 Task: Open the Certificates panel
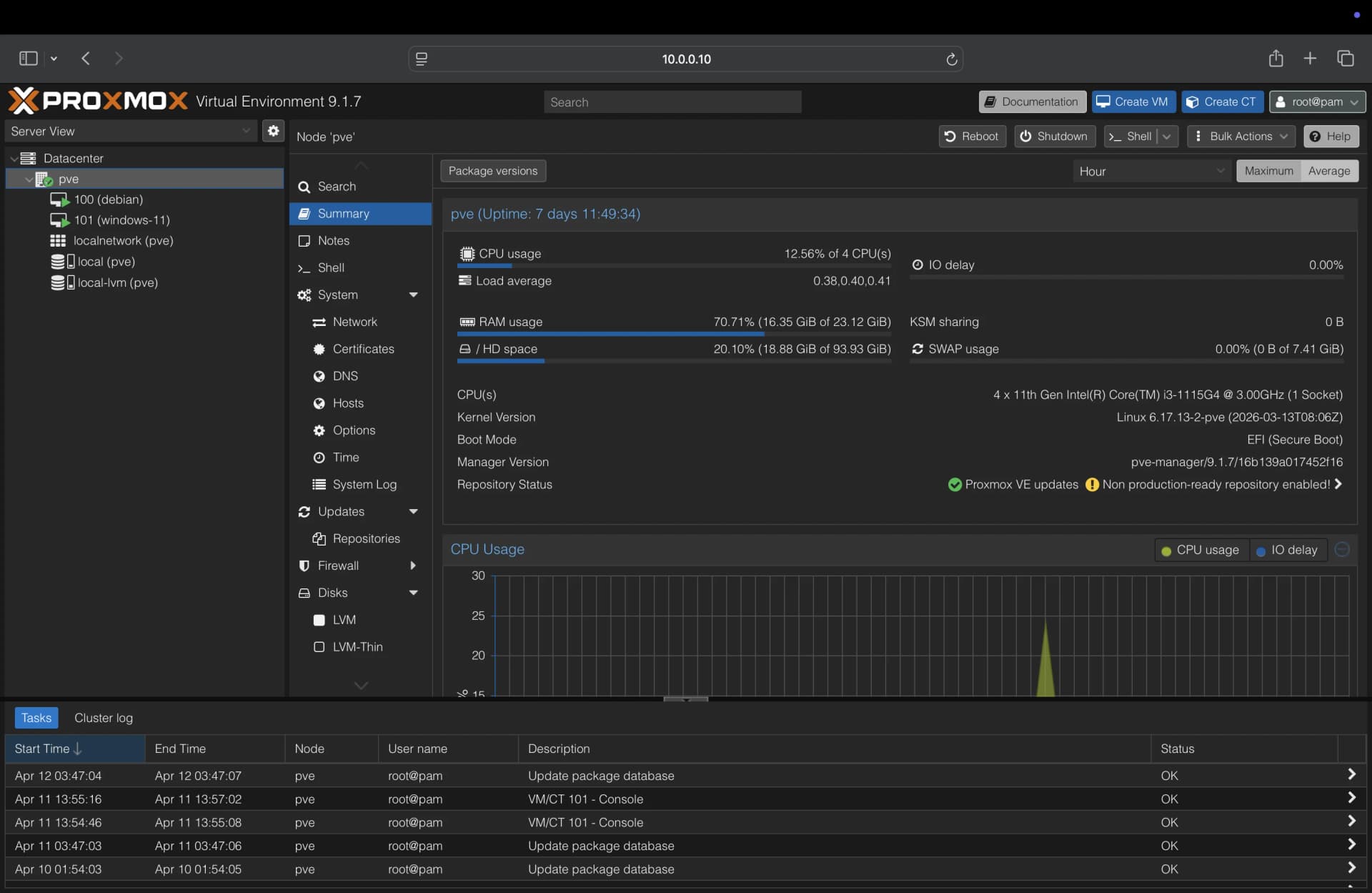tap(364, 349)
